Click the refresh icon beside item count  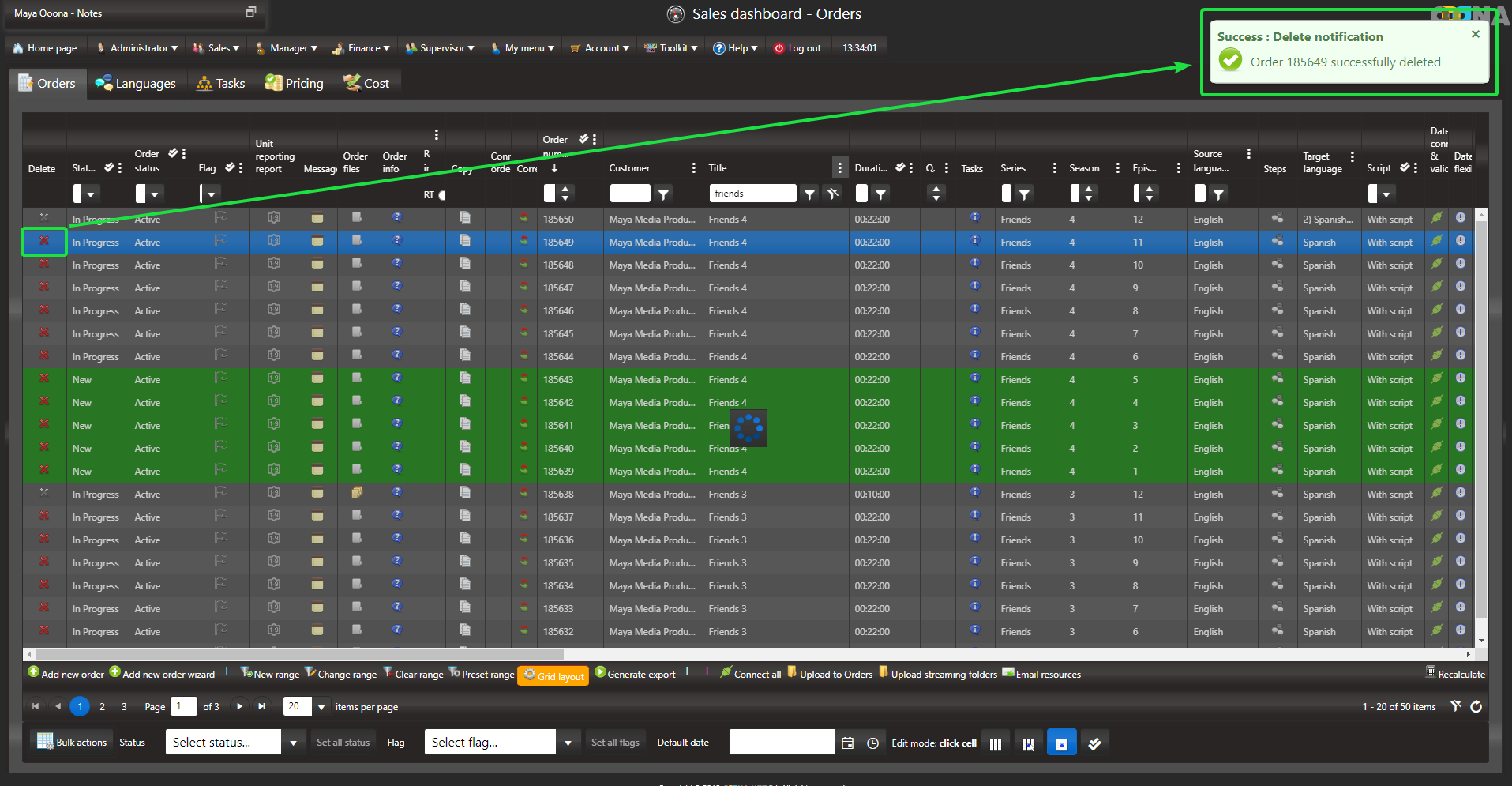click(x=1476, y=706)
